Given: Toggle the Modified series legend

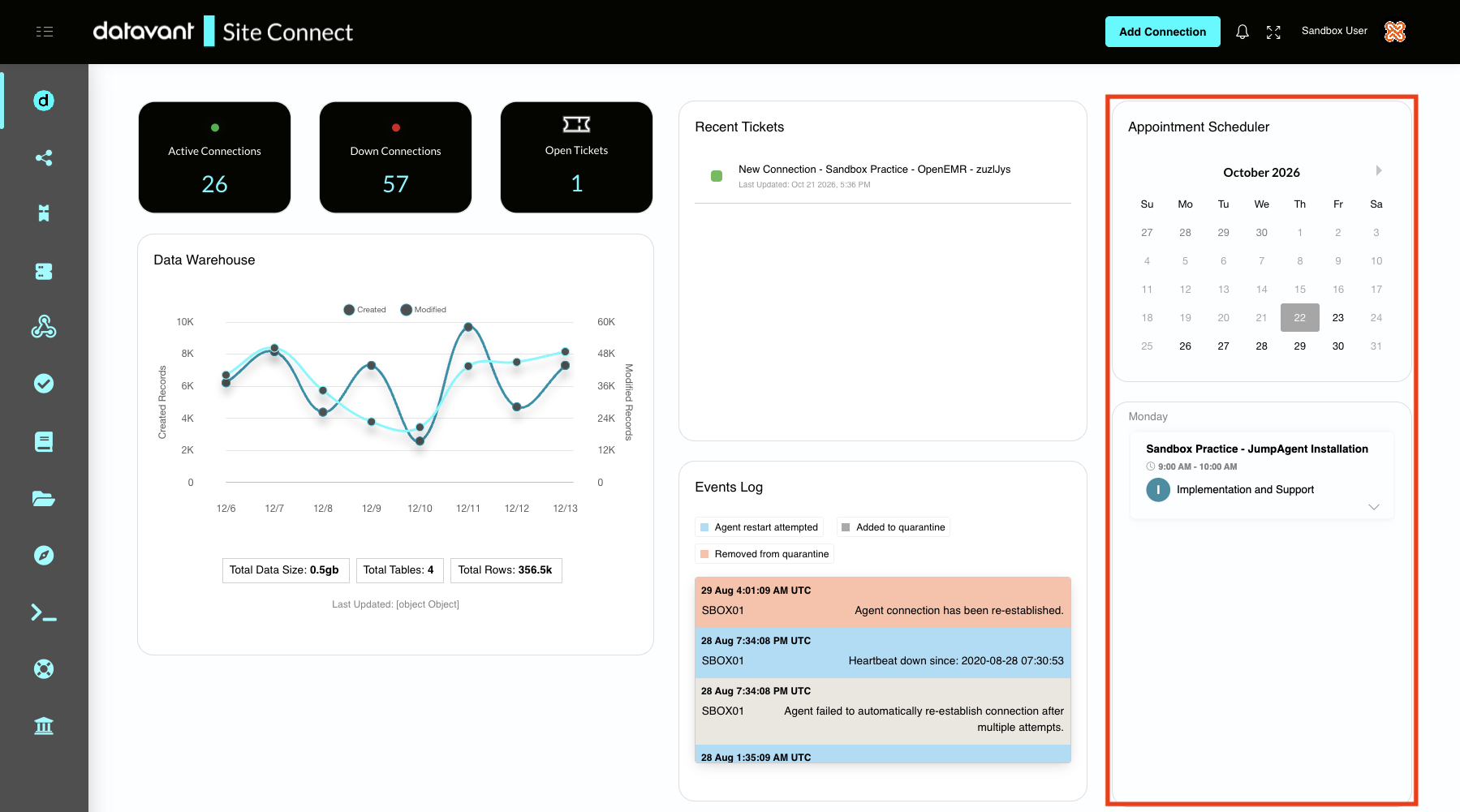Looking at the screenshot, I should coord(423,310).
